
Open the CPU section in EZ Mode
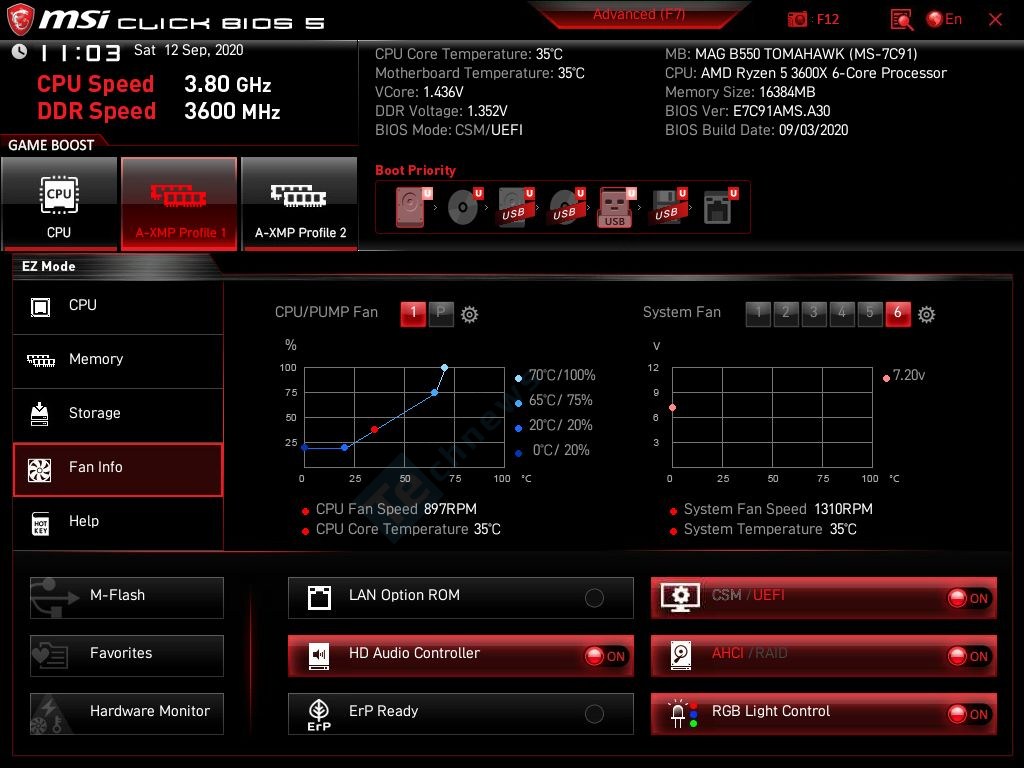pos(118,306)
